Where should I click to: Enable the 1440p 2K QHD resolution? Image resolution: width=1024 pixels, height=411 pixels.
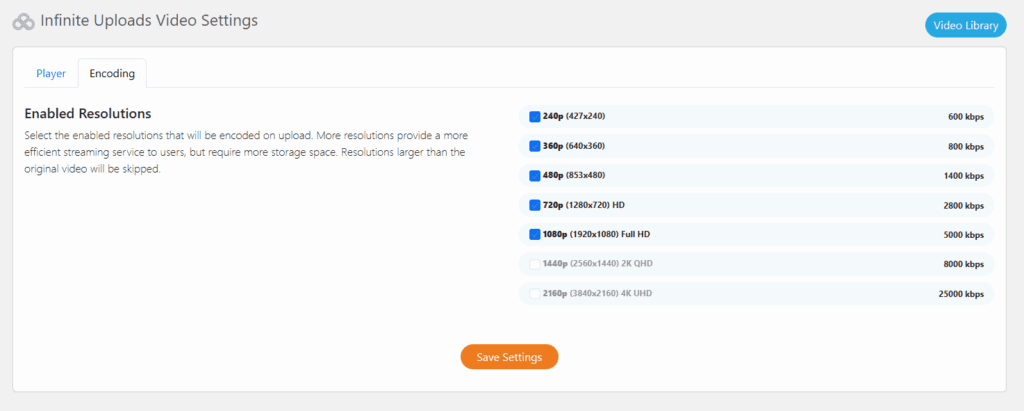click(x=534, y=264)
